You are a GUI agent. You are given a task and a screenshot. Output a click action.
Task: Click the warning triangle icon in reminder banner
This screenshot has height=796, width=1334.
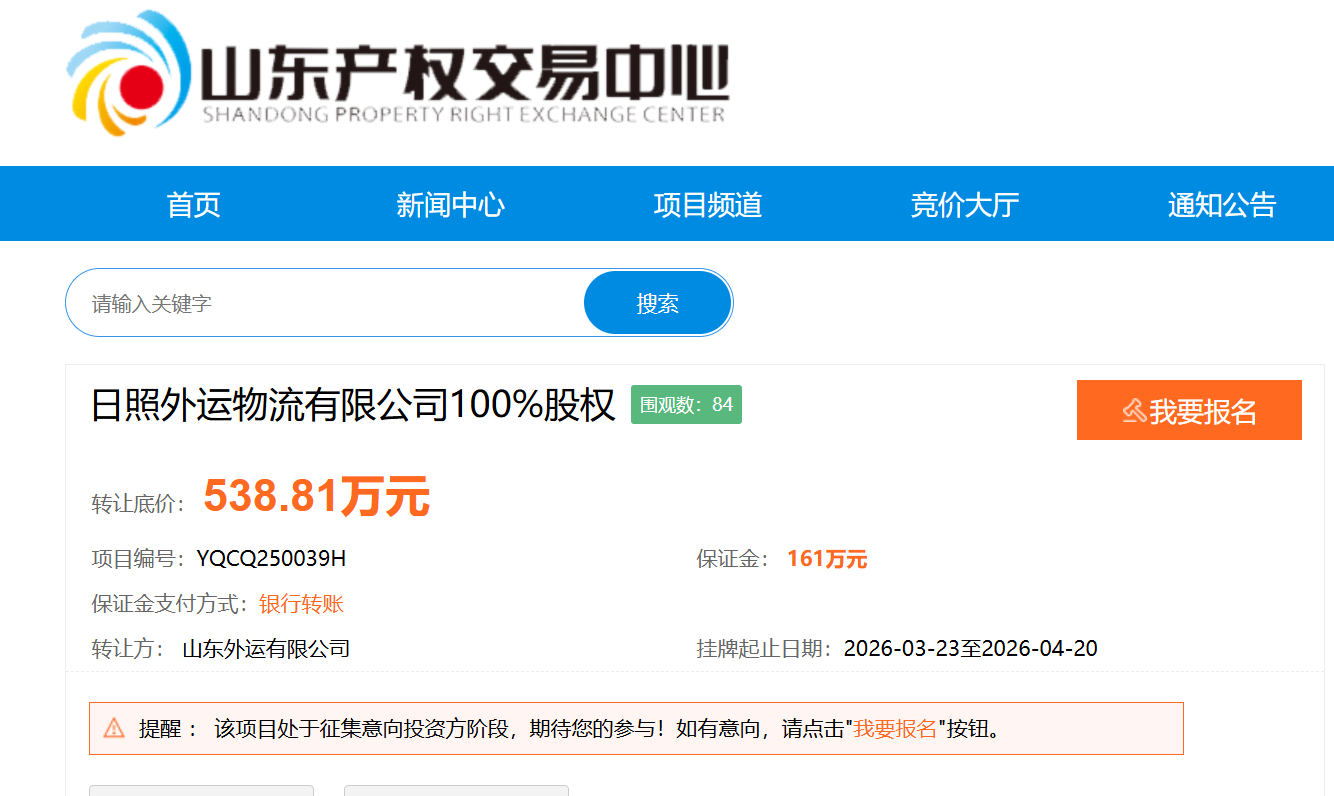[114, 728]
